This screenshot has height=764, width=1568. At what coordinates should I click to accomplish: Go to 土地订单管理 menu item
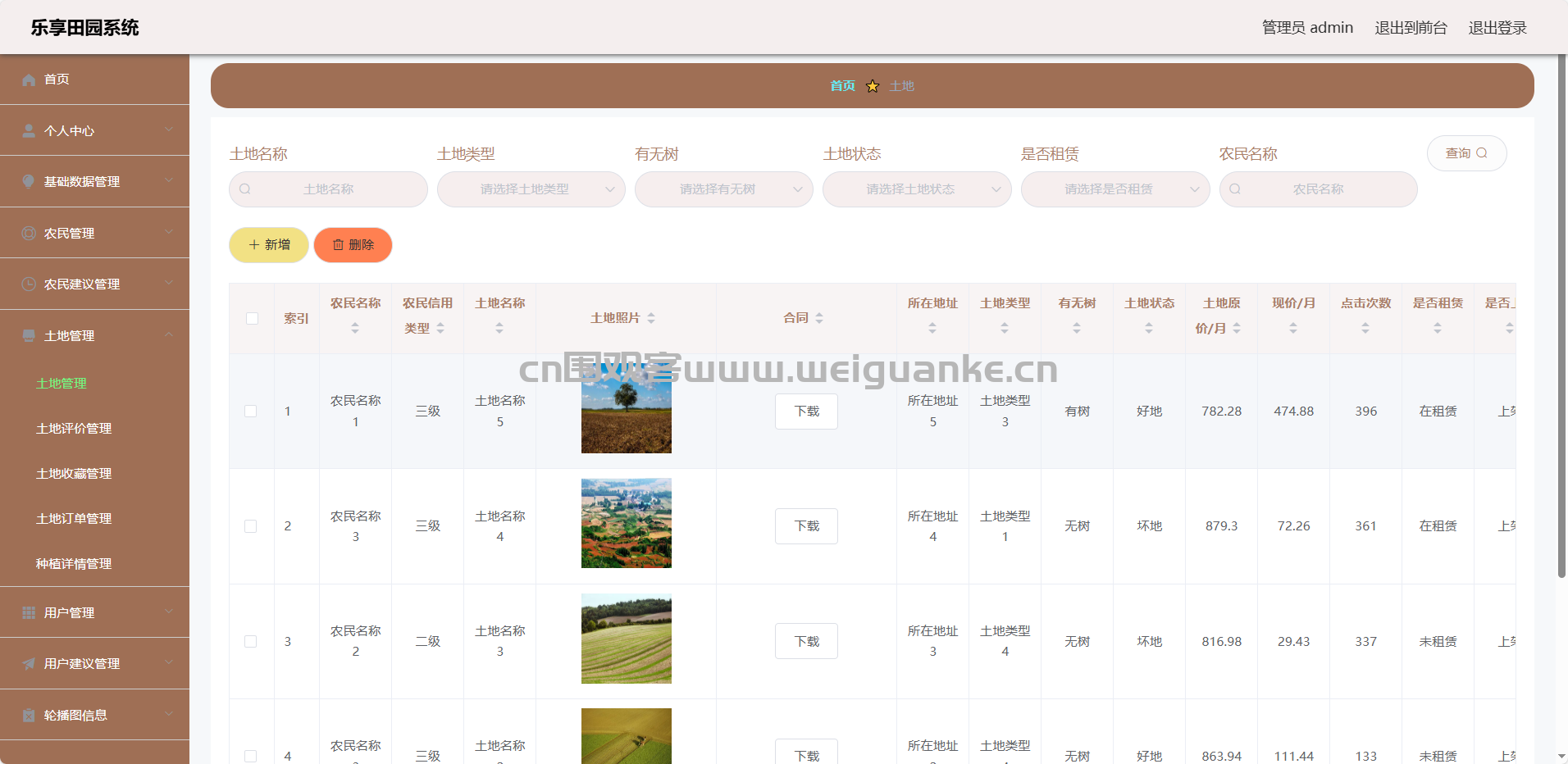pos(74,519)
